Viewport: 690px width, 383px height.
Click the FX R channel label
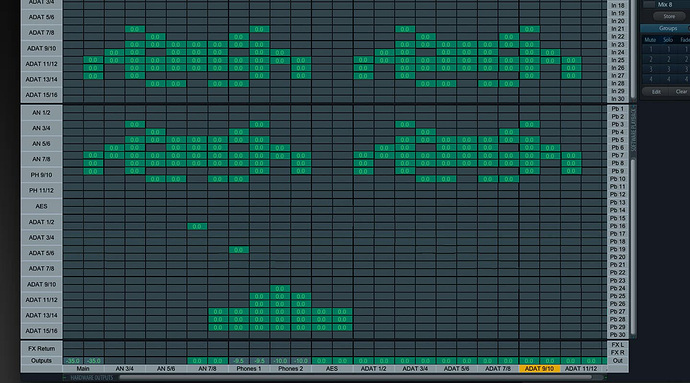(617, 353)
